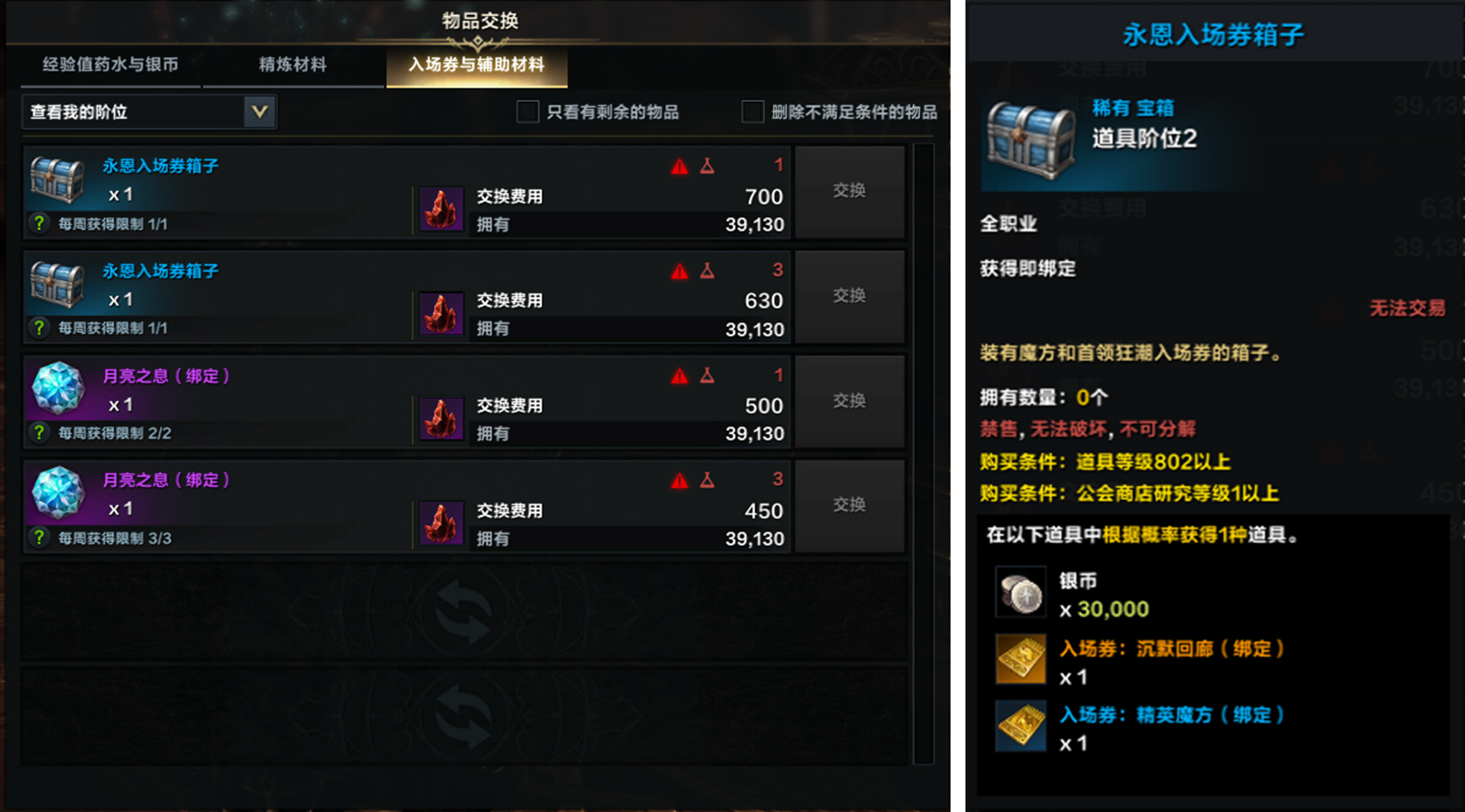Enable the 只看有剩余的物品 checkbox
Image resolution: width=1465 pixels, height=812 pixels.
pos(528,112)
